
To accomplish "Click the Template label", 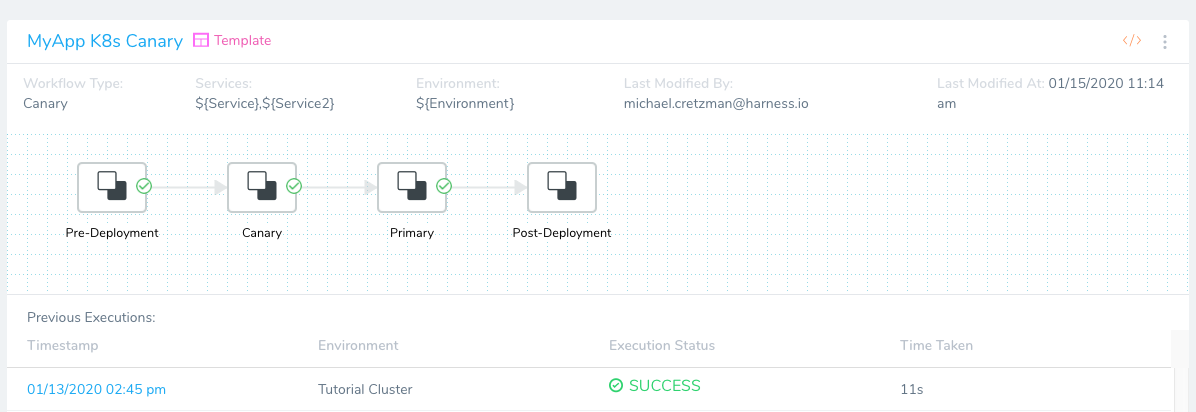I will coord(243,40).
